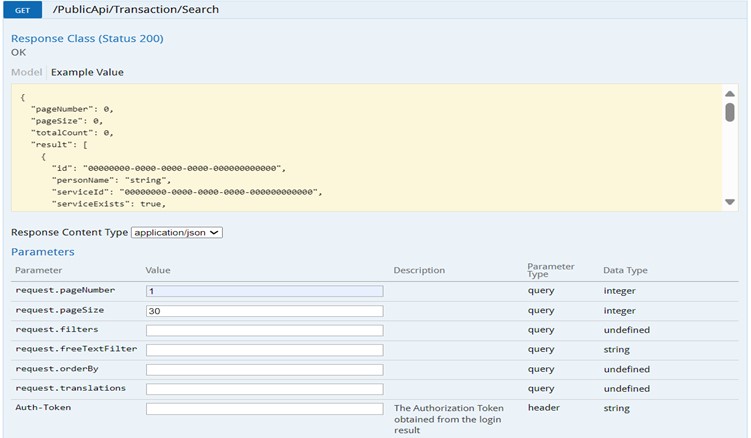This screenshot has height=438, width=751.
Task: Open the Response Content Type dropdown
Action: [176, 232]
